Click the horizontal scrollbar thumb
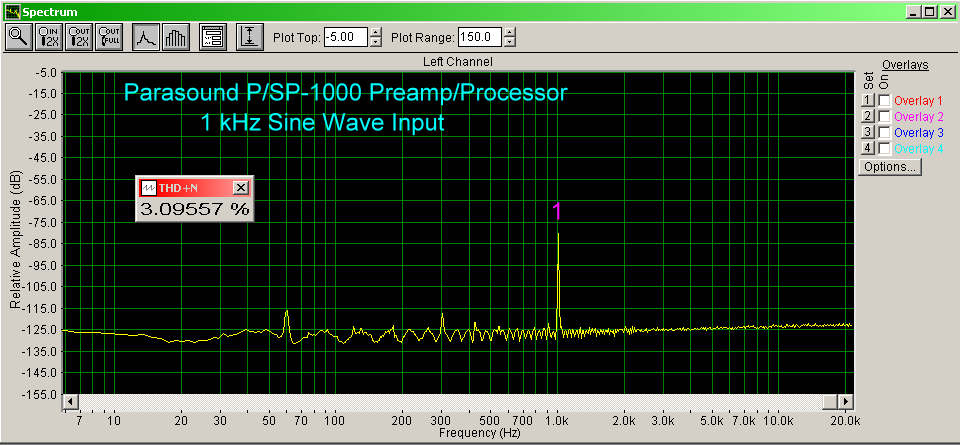This screenshot has height=445, width=960. click(830, 402)
